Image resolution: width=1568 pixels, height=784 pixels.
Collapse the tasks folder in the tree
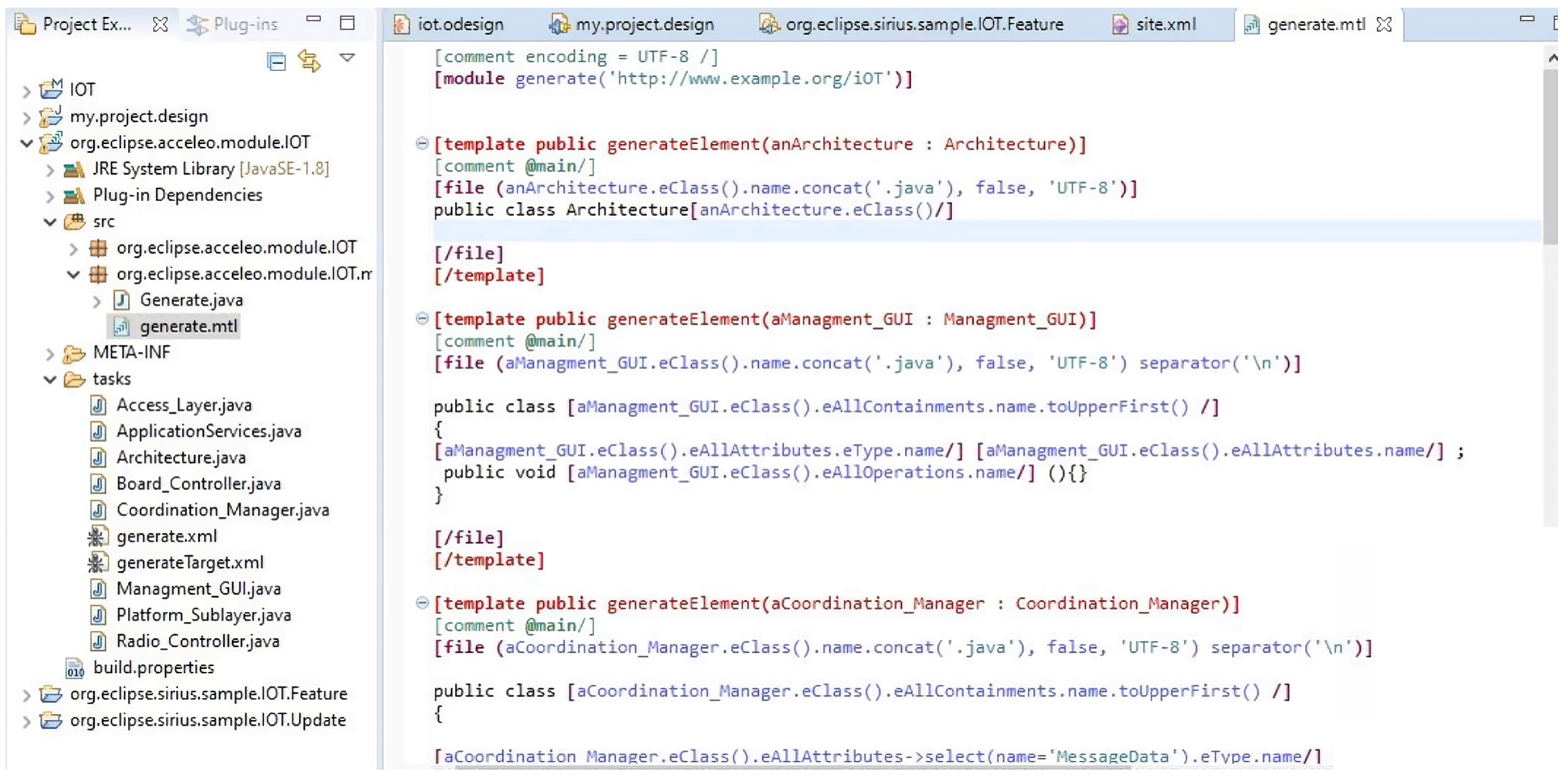tap(50, 380)
